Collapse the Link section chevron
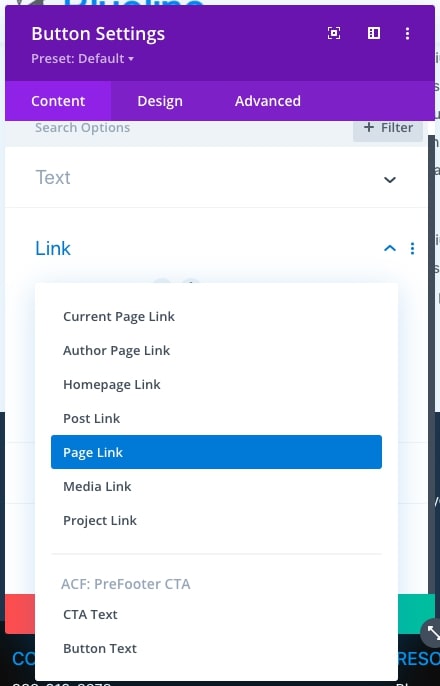This screenshot has width=440, height=686. click(390, 248)
